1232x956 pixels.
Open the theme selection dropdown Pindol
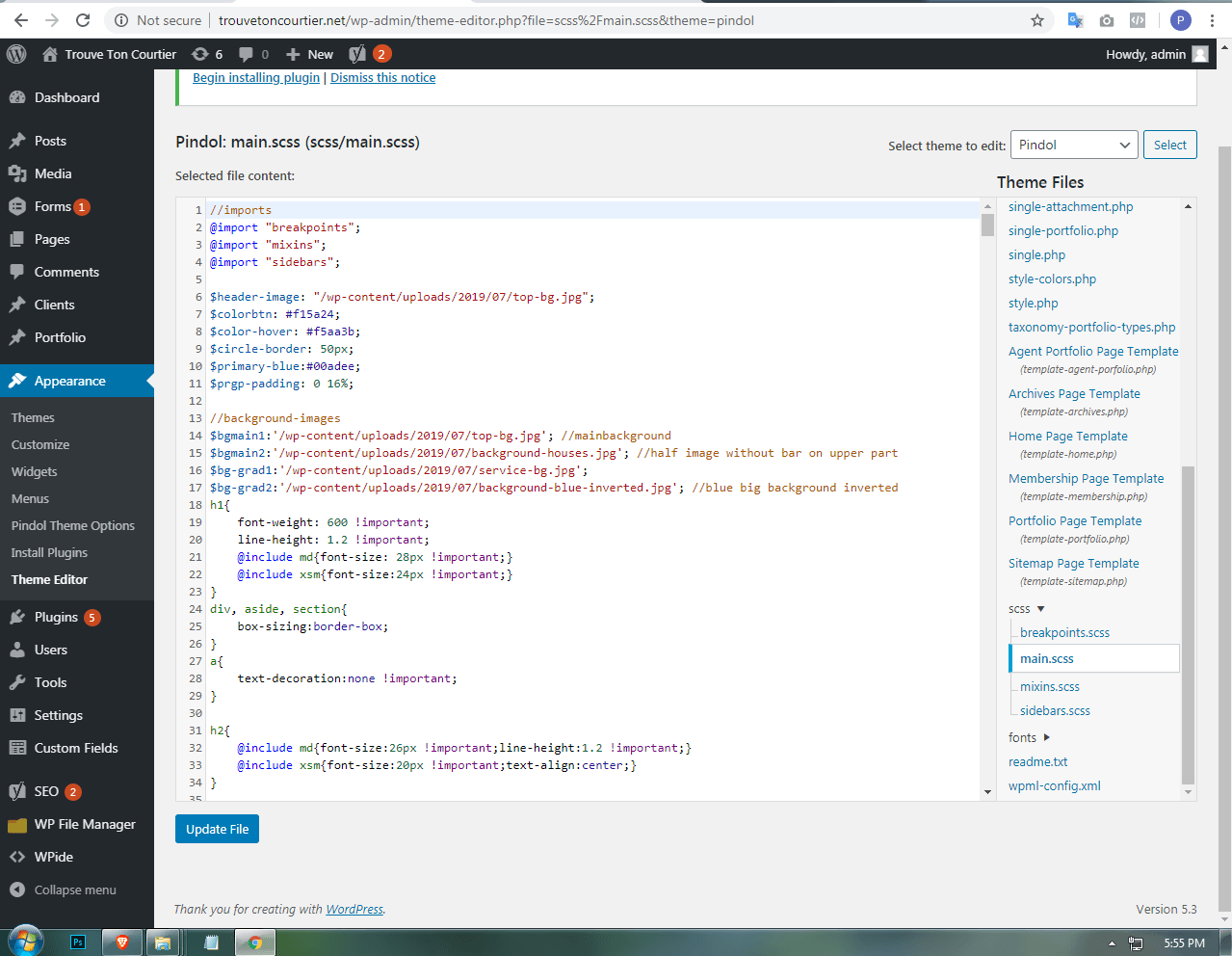[1074, 145]
